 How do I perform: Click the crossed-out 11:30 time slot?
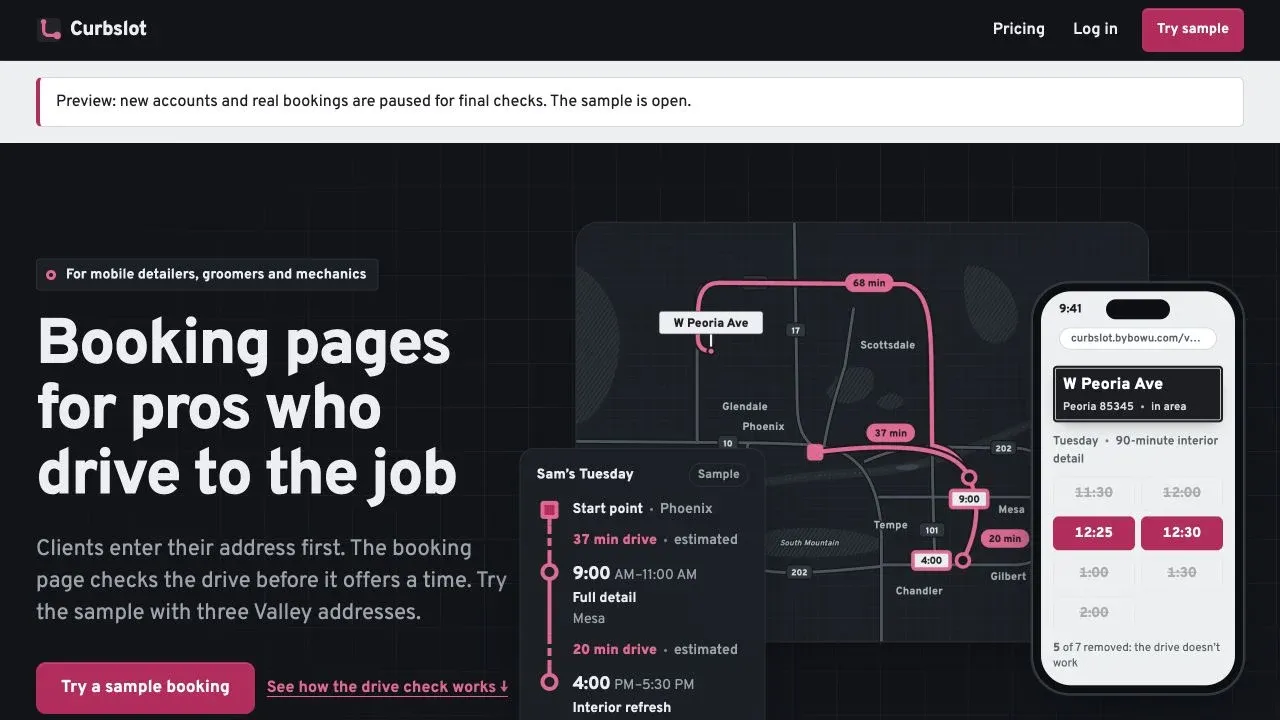click(x=1093, y=493)
